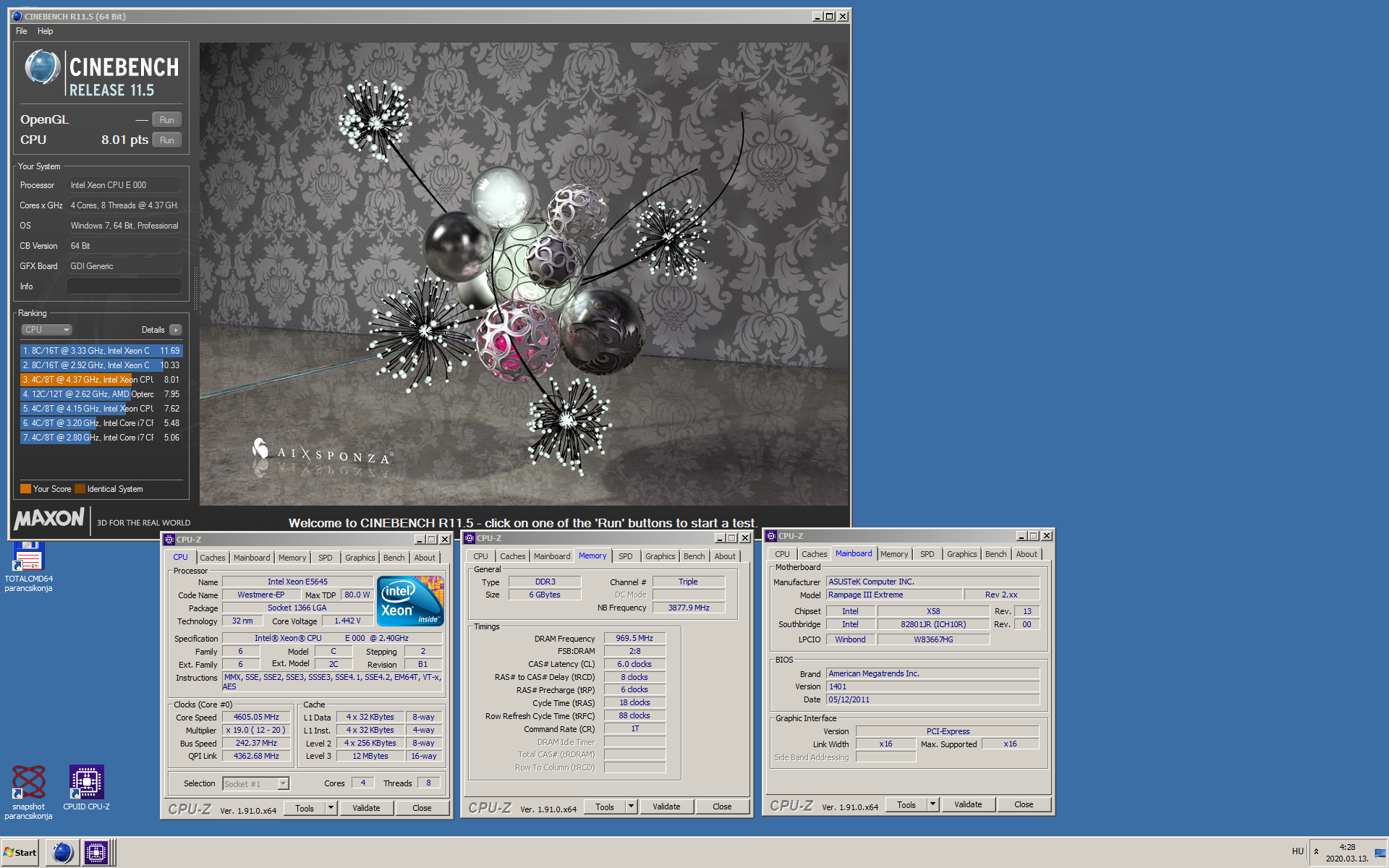This screenshot has height=868, width=1389.
Task: Run the CPU benchmark
Action: [167, 140]
